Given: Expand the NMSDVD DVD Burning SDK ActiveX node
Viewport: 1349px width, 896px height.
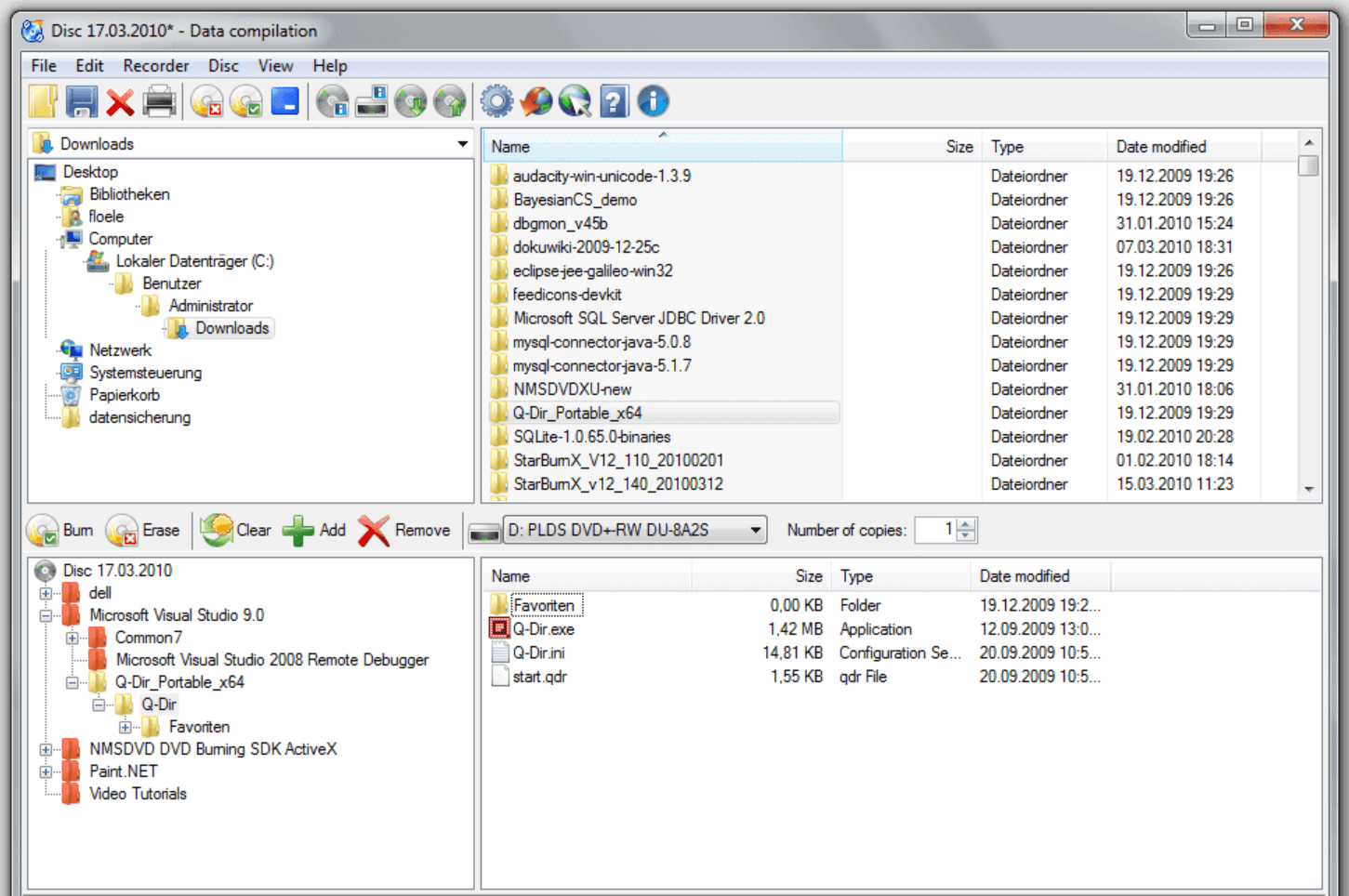Looking at the screenshot, I should click(x=46, y=749).
